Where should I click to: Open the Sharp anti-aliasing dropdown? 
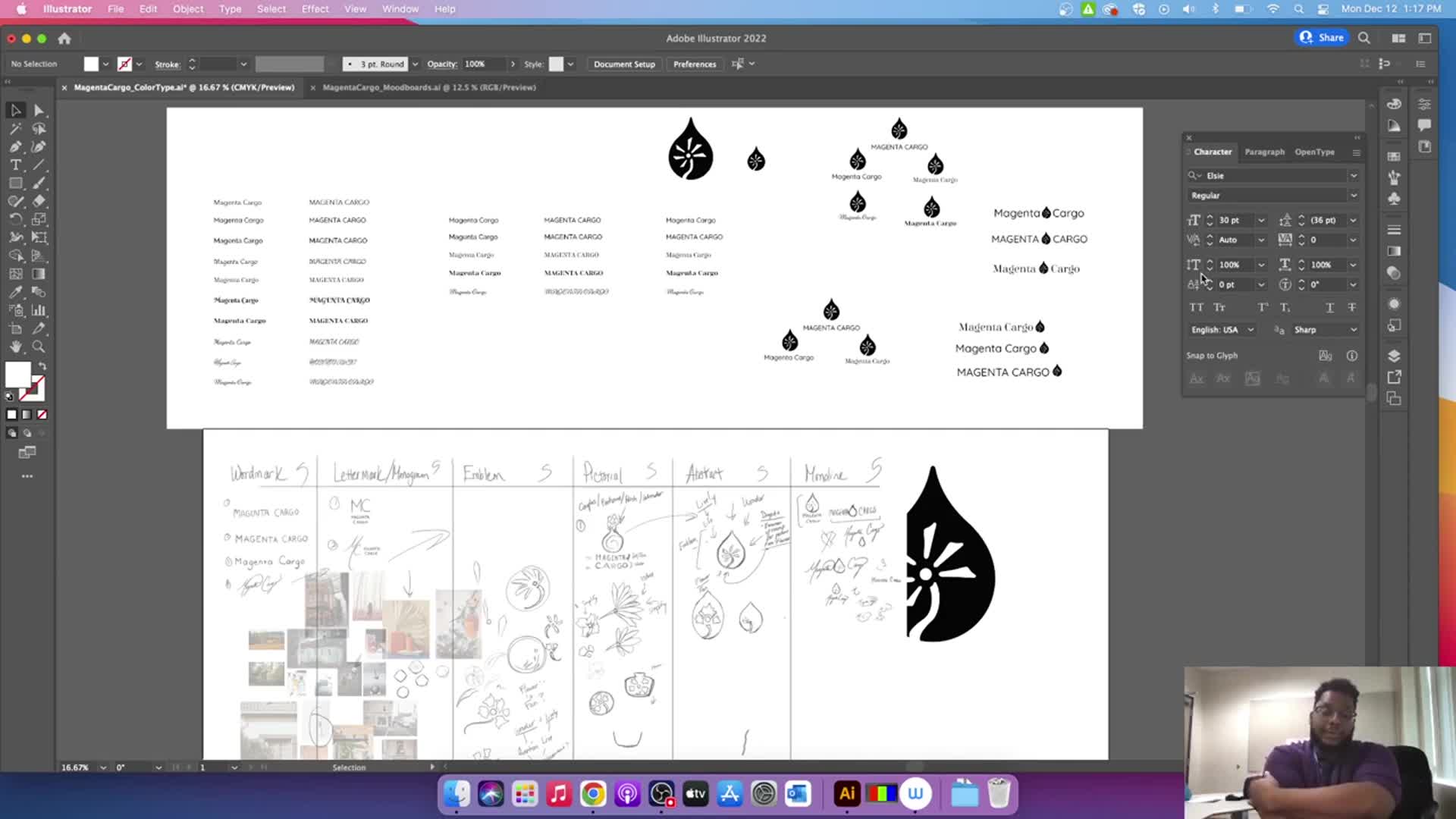click(x=1353, y=330)
